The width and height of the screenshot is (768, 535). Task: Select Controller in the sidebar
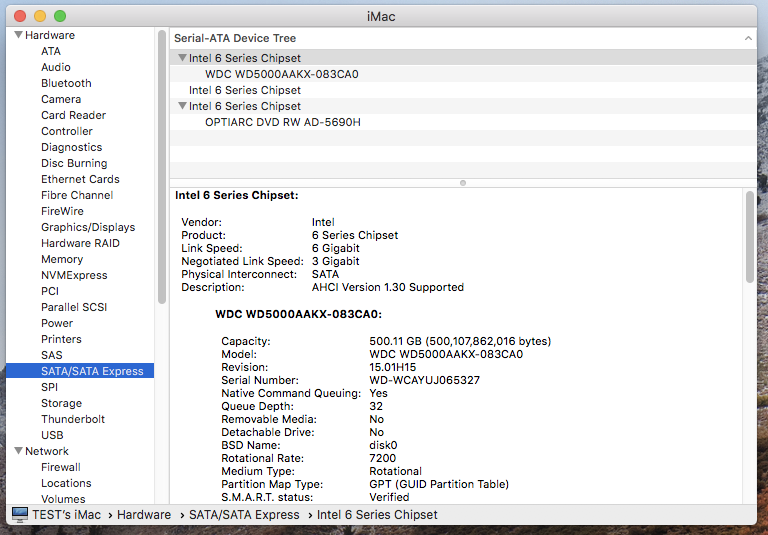click(67, 131)
